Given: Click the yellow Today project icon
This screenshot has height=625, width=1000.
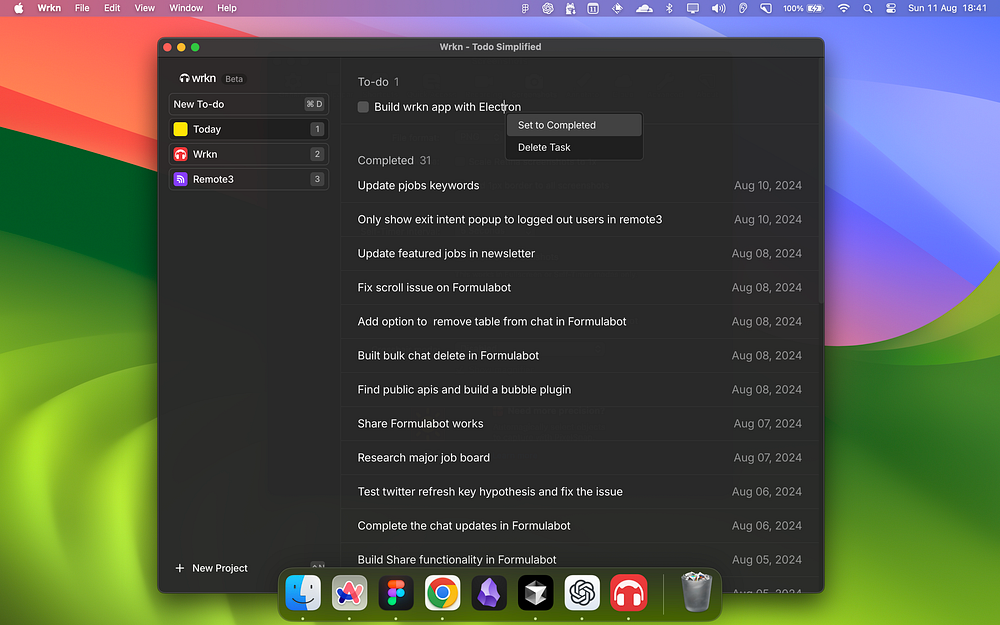Looking at the screenshot, I should 181,129.
